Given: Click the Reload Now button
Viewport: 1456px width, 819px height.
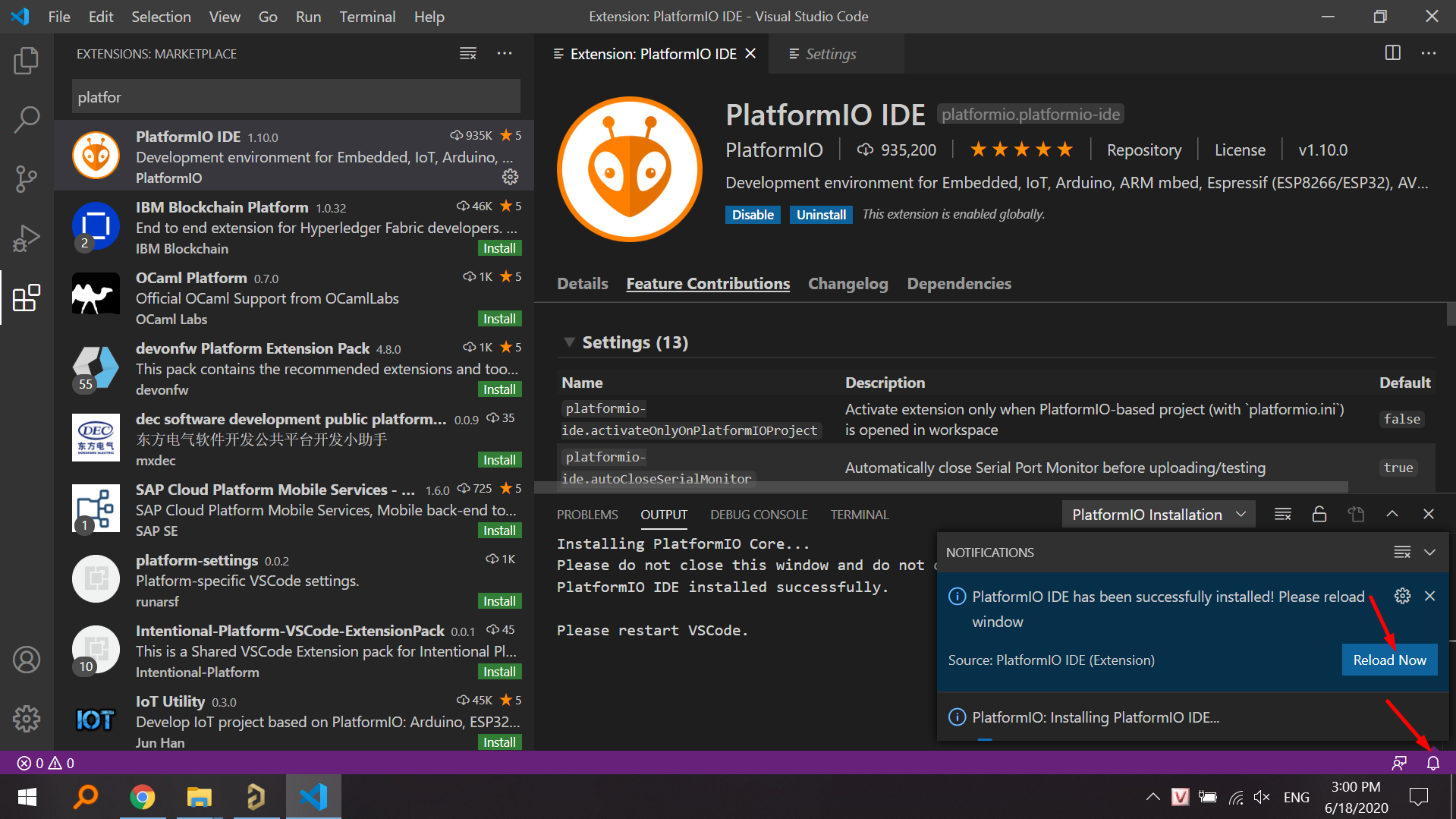Looking at the screenshot, I should pyautogui.click(x=1389, y=660).
